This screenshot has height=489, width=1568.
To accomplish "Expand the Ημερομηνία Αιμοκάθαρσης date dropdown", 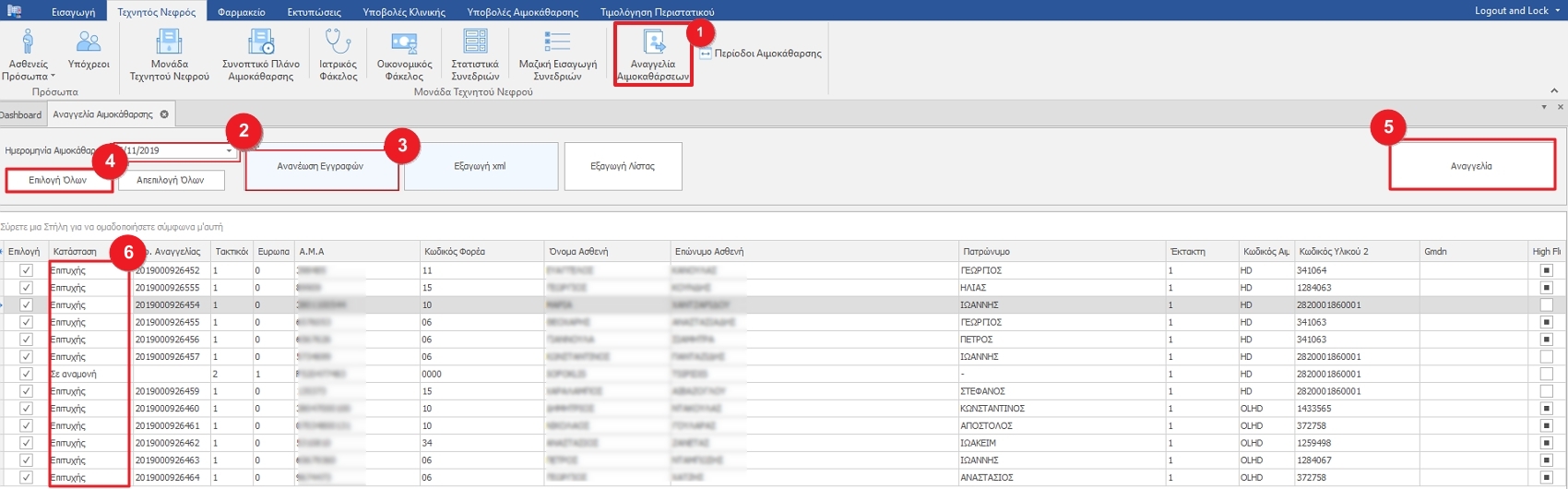I will 229,150.
